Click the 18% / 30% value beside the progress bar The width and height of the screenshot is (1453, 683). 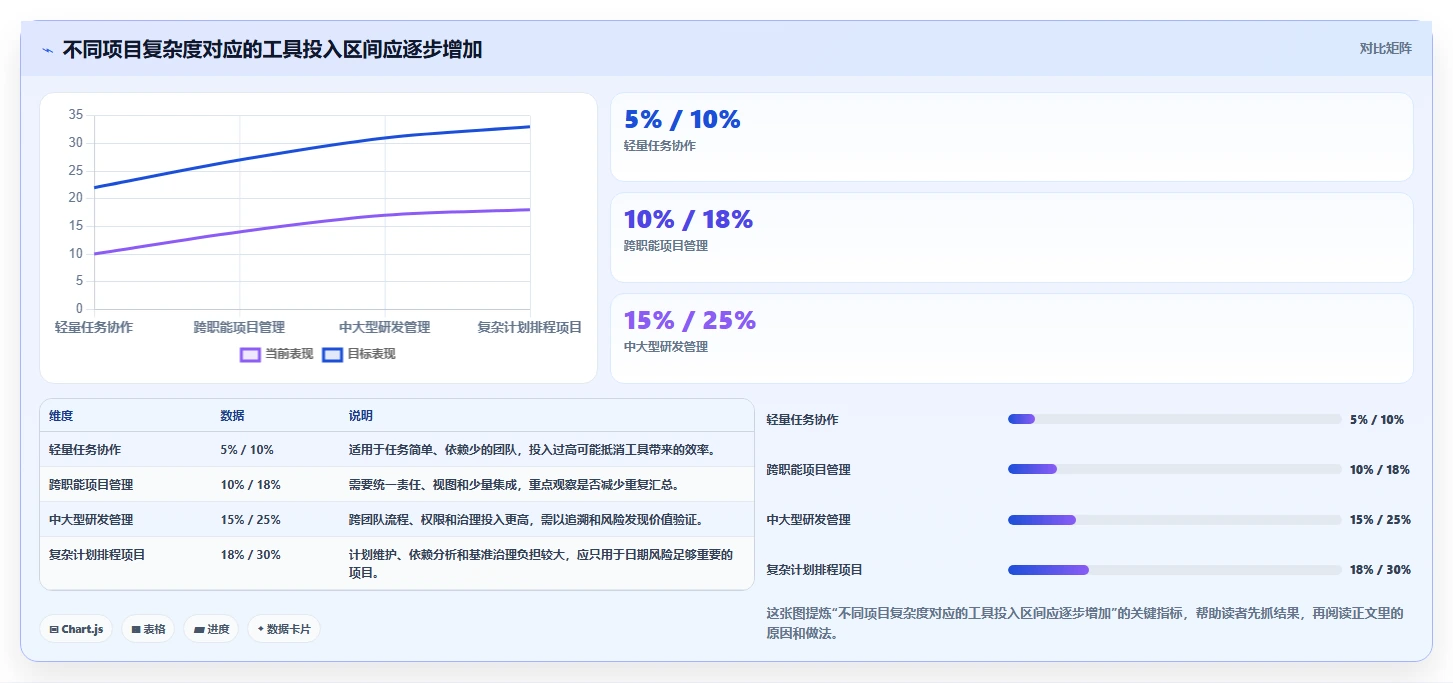(x=1380, y=570)
